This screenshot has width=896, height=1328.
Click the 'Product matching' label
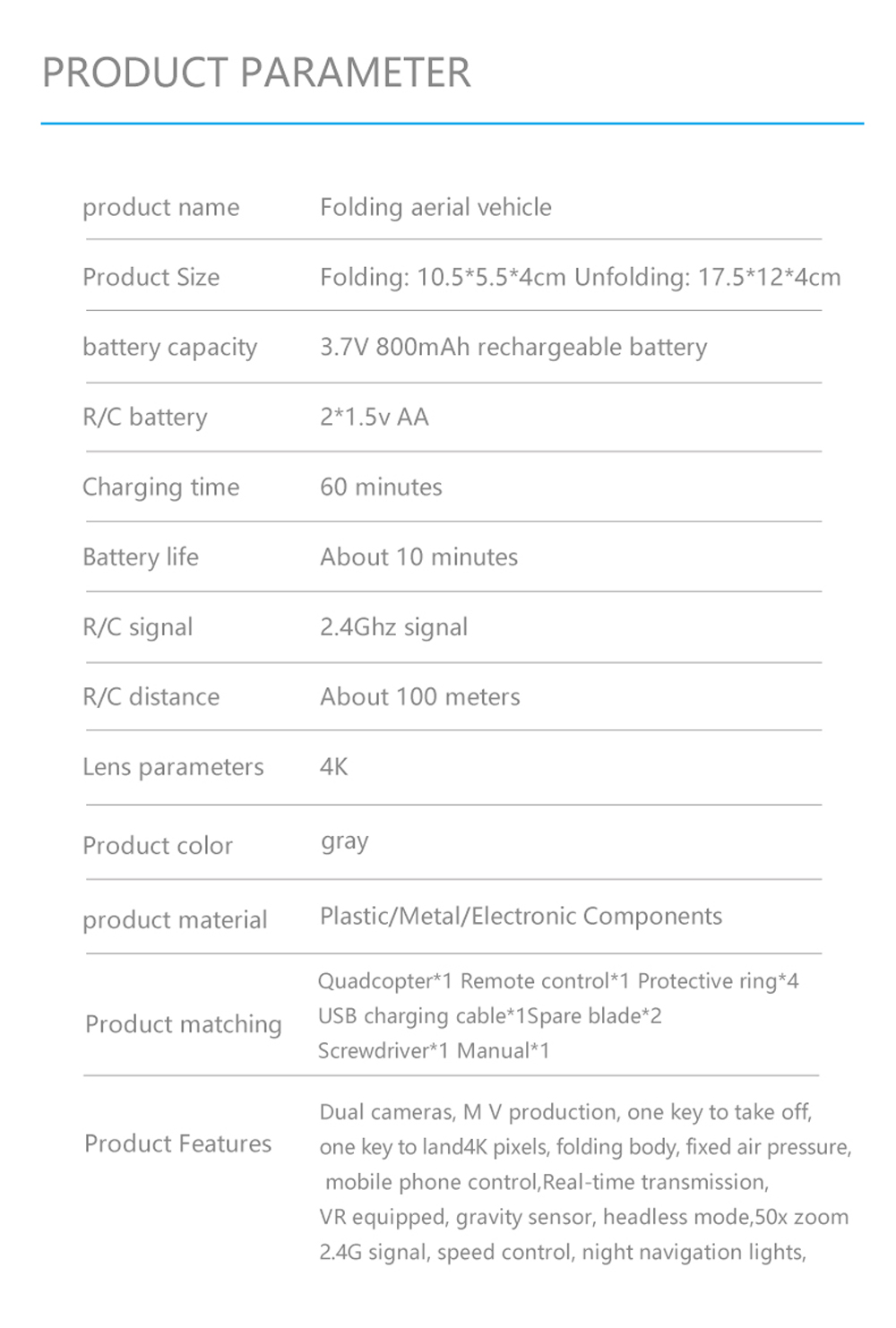(184, 1024)
